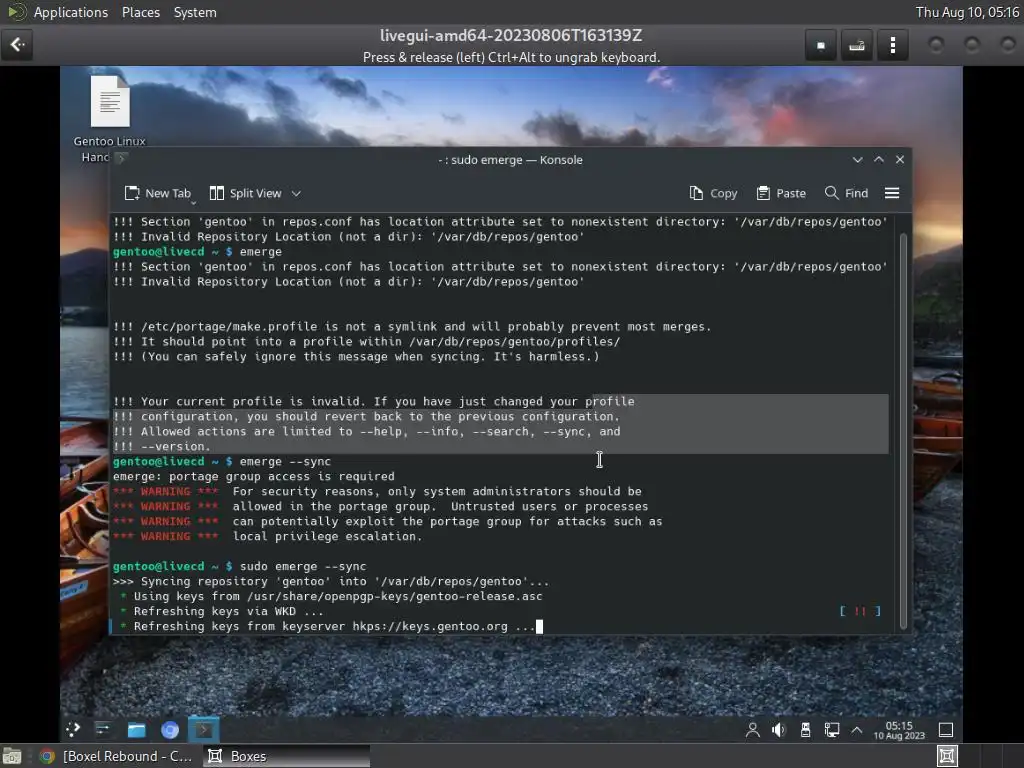
Task: Close the Konsole window
Action: [x=900, y=160]
